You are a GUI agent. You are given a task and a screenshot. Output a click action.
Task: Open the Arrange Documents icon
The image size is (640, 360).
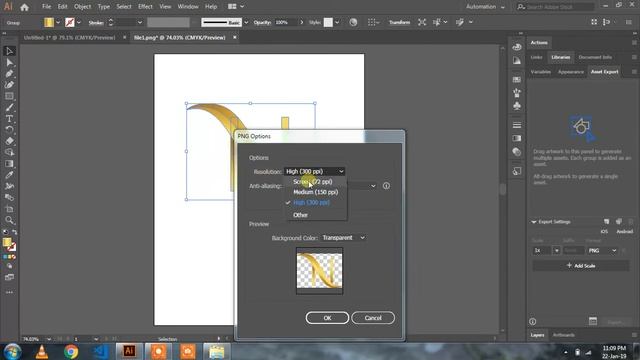[236, 7]
